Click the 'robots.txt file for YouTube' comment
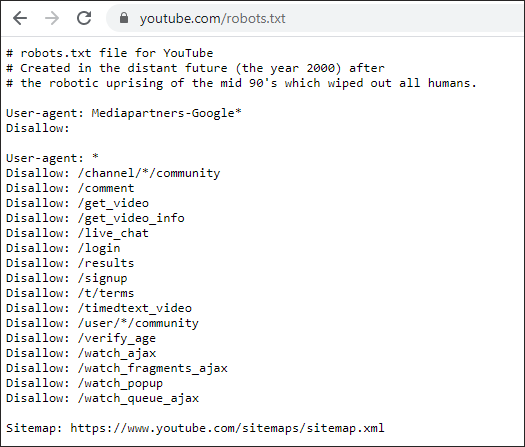 (x=117, y=53)
